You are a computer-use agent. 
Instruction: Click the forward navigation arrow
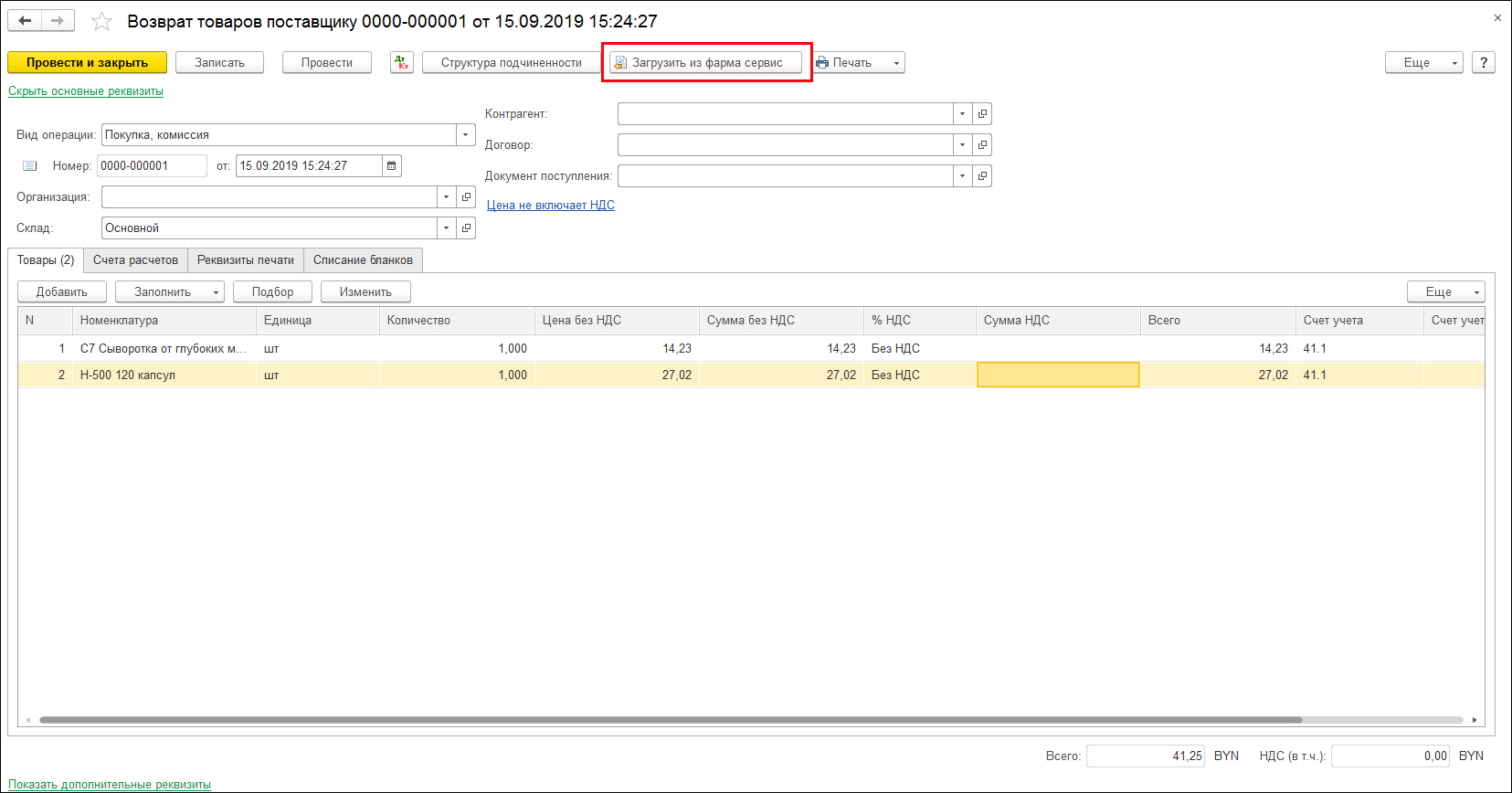click(x=58, y=21)
